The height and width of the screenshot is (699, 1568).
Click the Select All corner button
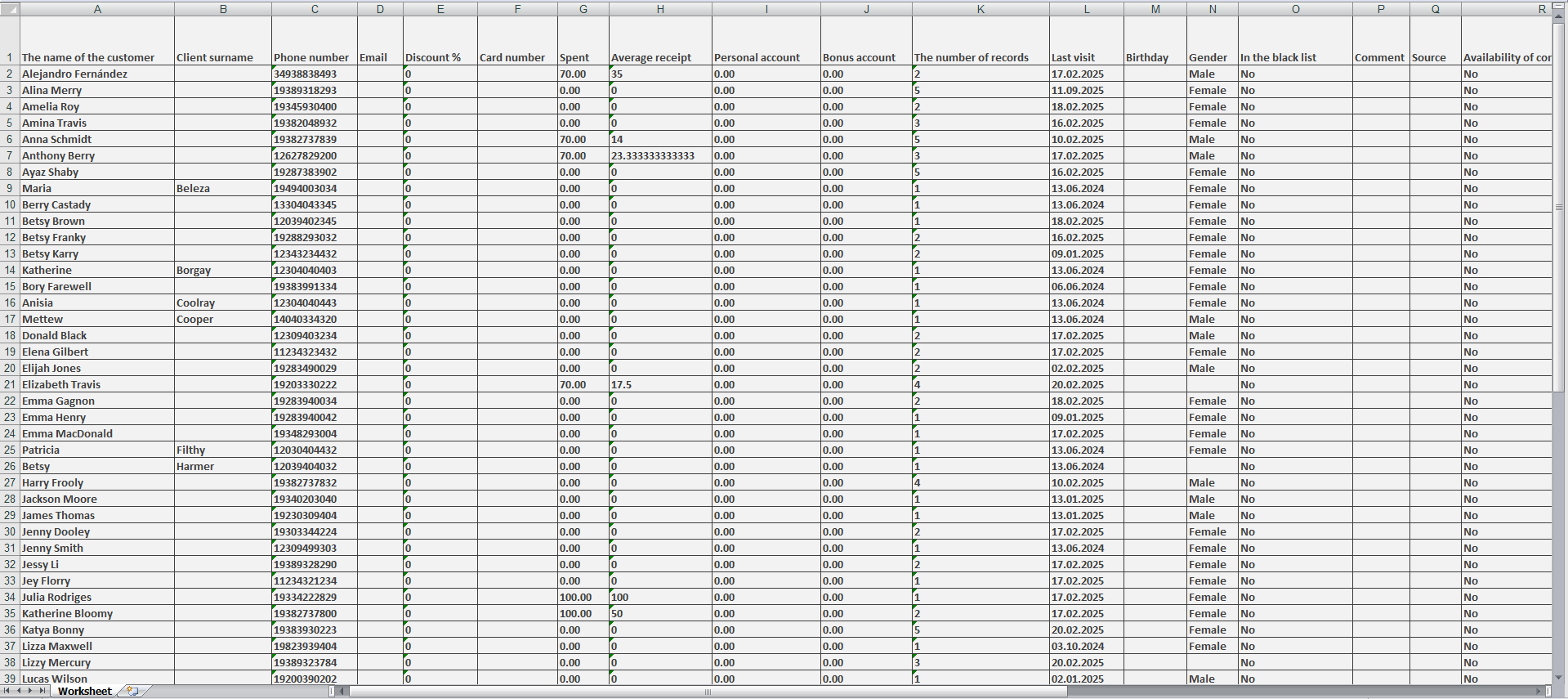point(9,9)
